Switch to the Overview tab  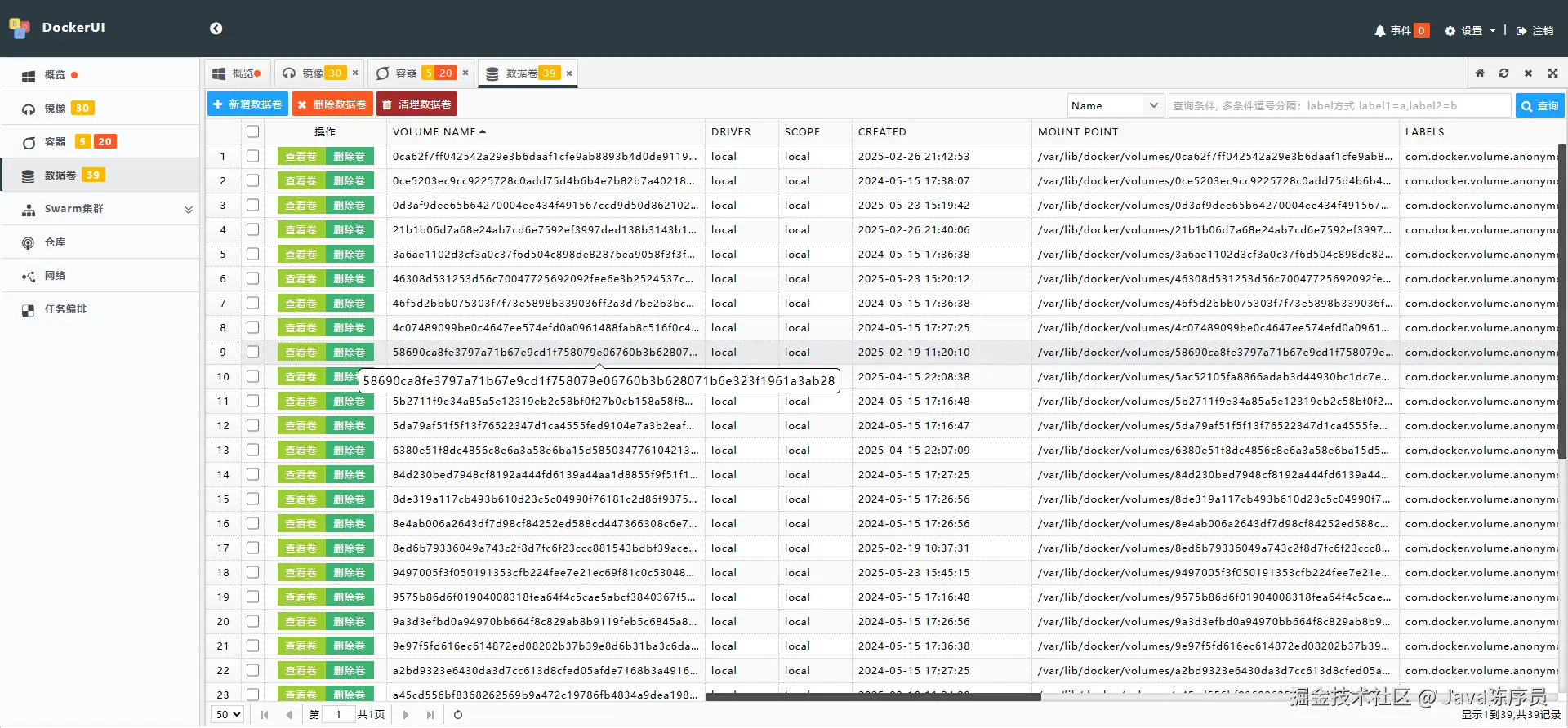(237, 73)
